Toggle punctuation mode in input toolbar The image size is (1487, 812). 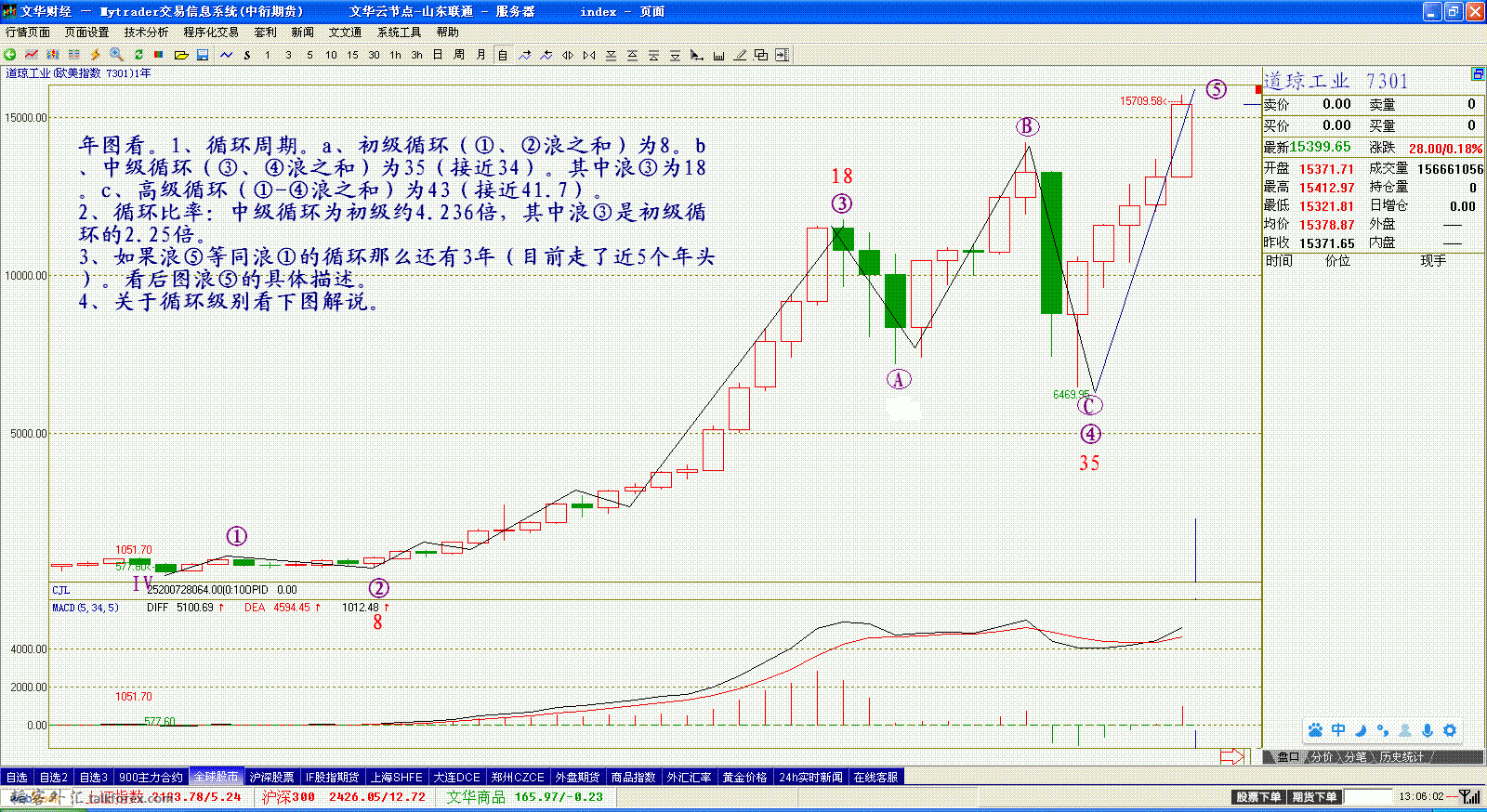(1383, 730)
